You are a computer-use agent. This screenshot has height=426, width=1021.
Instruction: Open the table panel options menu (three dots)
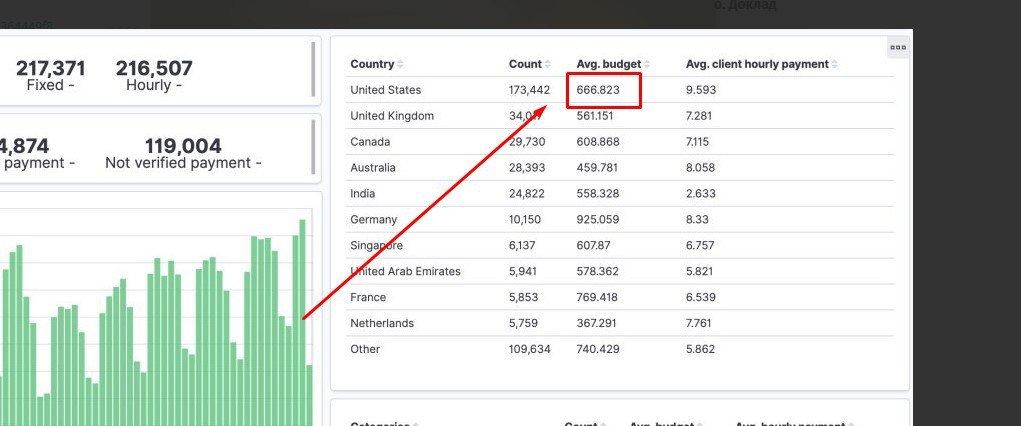pos(898,48)
